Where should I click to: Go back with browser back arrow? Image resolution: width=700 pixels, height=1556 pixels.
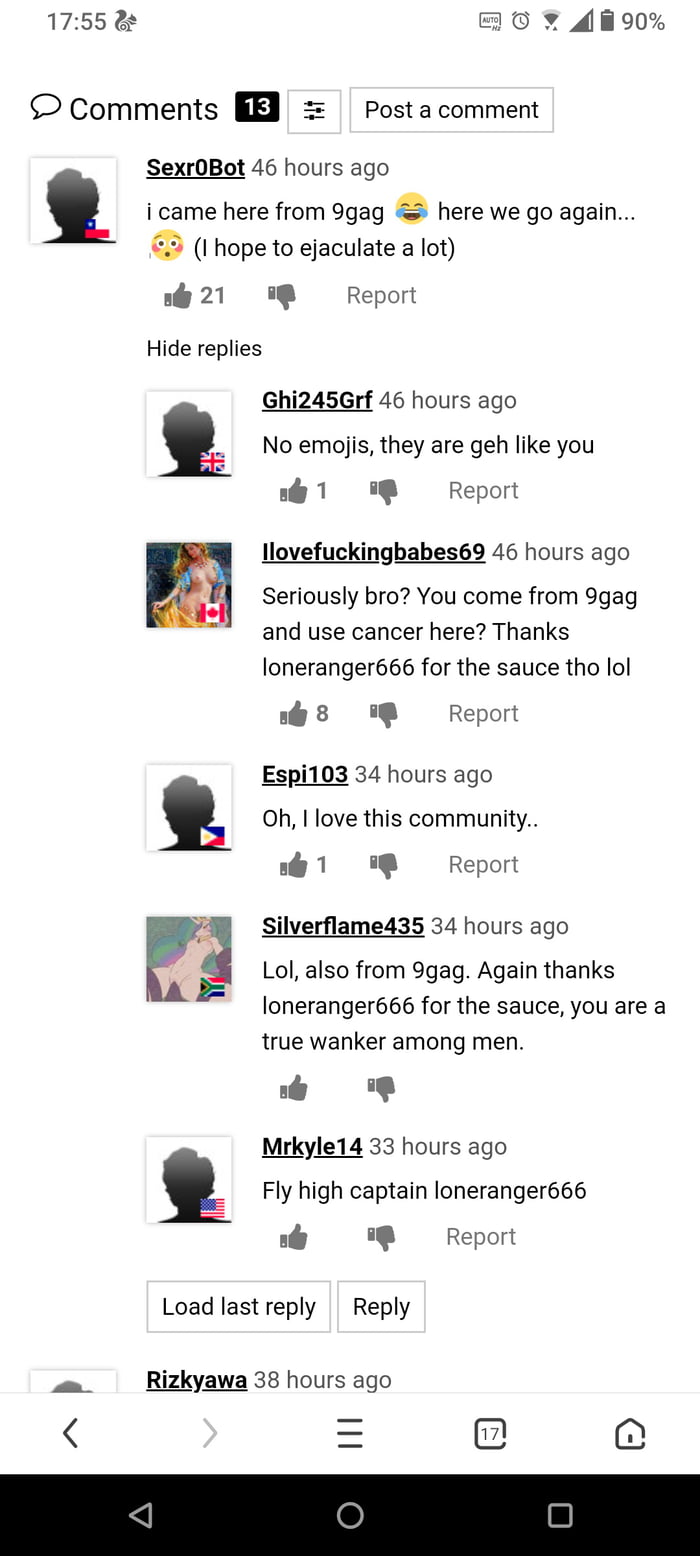point(70,1434)
